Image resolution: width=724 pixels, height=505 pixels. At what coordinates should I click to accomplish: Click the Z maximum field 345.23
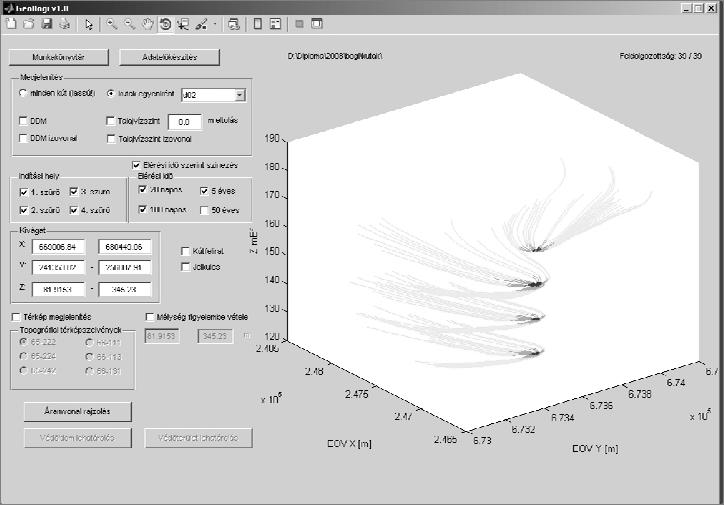(124, 289)
